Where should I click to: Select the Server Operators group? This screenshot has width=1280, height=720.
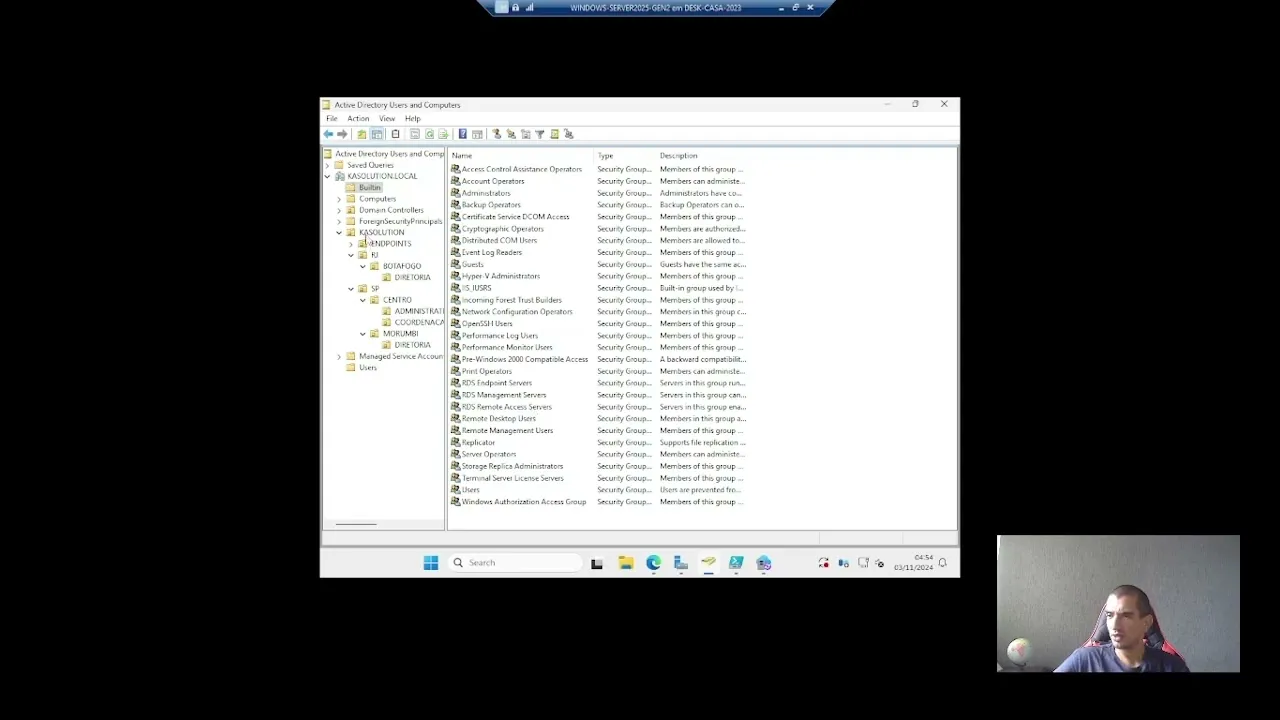(x=489, y=454)
